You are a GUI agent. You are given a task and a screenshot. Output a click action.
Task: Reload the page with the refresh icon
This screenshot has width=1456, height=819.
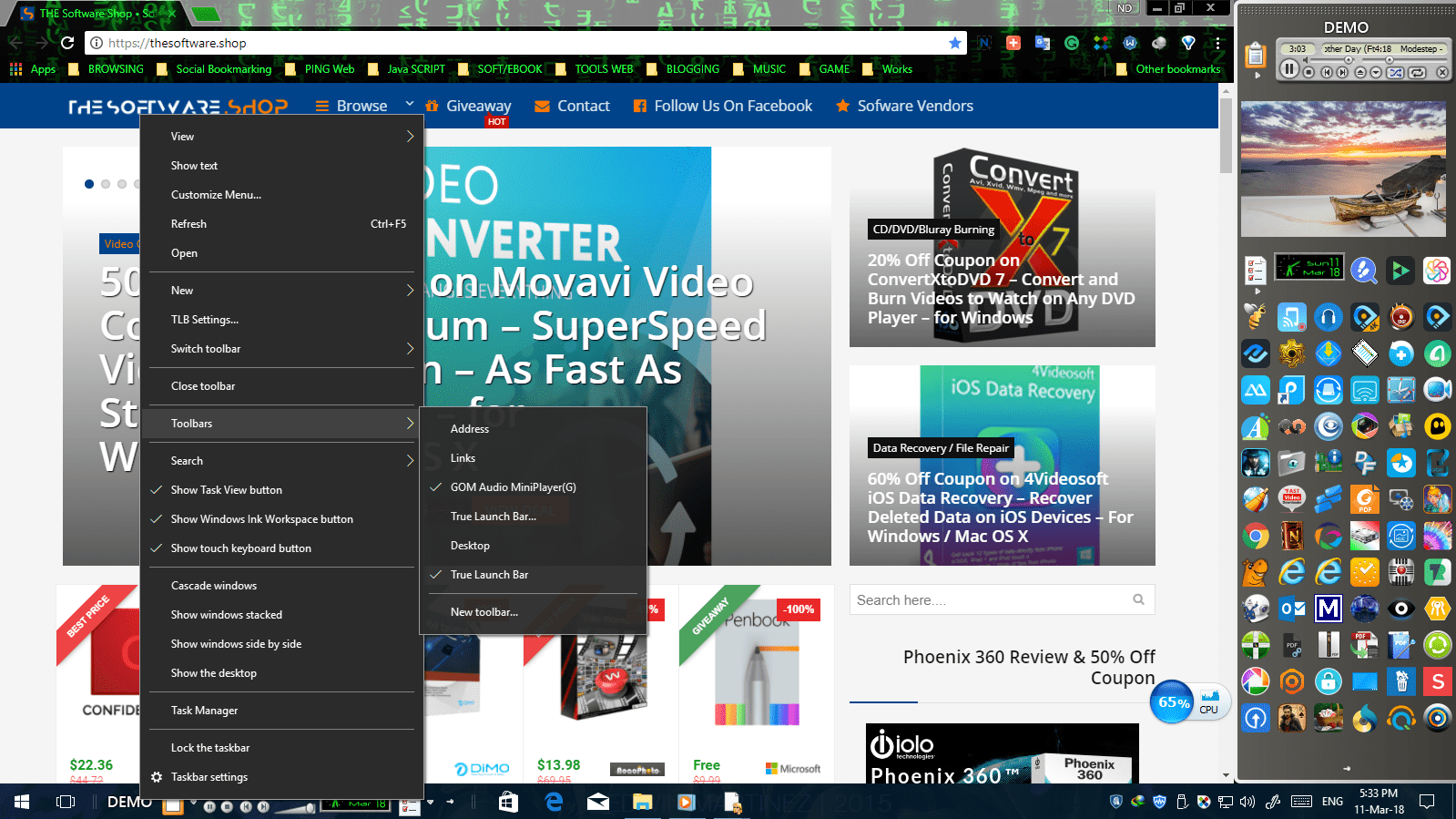(x=66, y=43)
